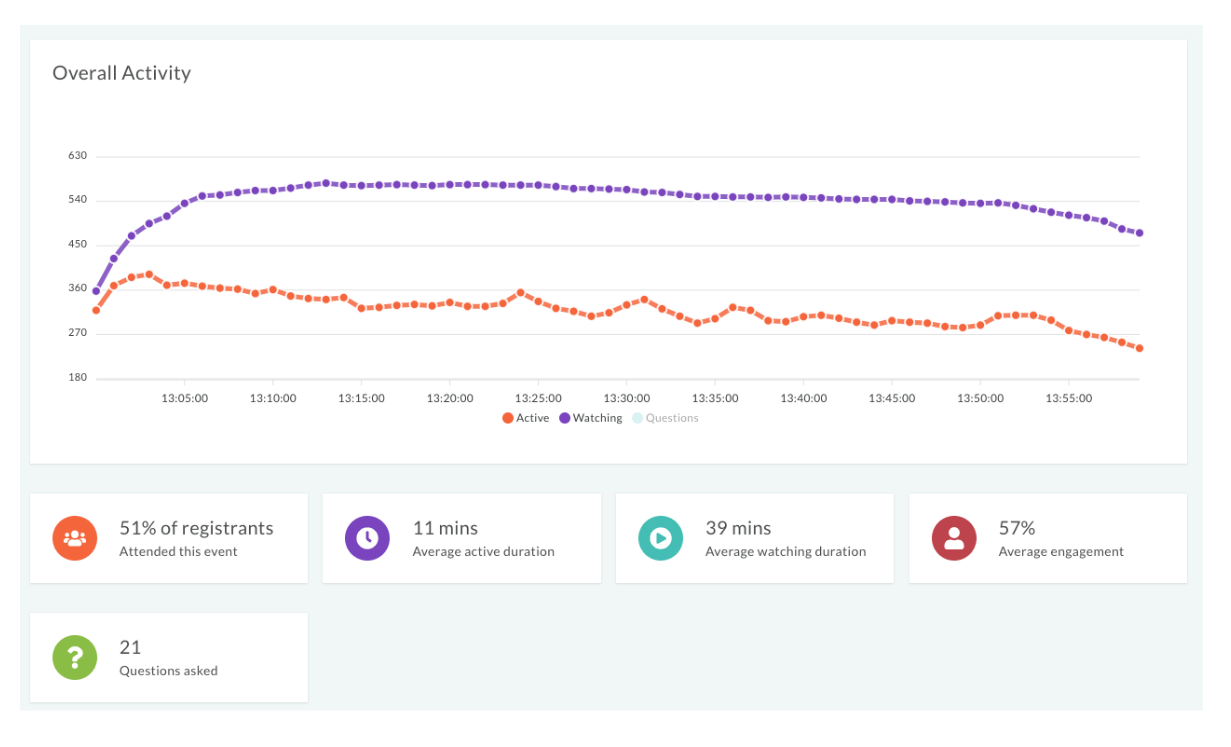Toggle the Active series in the legend
The width and height of the screenshot is (1231, 747).
(529, 417)
